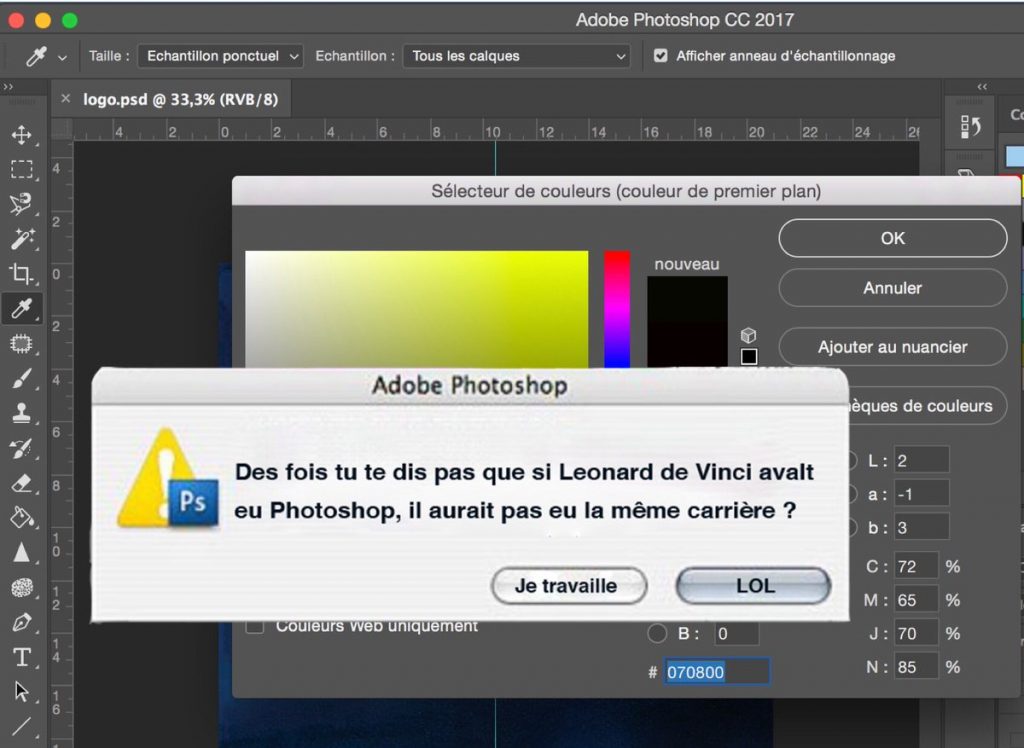Viewport: 1024px width, 748px height.
Task: Open the Echantillon dropdown
Action: pyautogui.click(x=517, y=56)
